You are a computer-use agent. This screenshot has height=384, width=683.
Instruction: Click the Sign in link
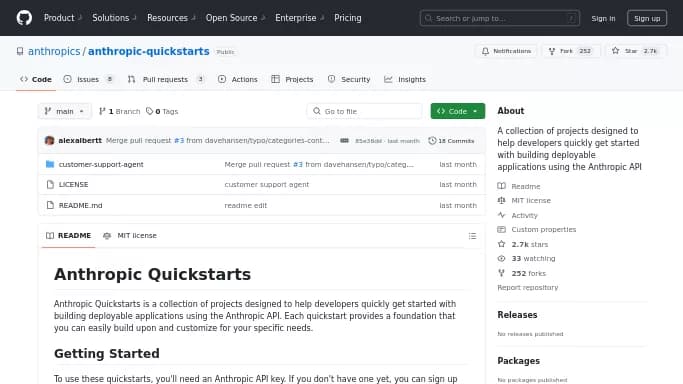(603, 18)
